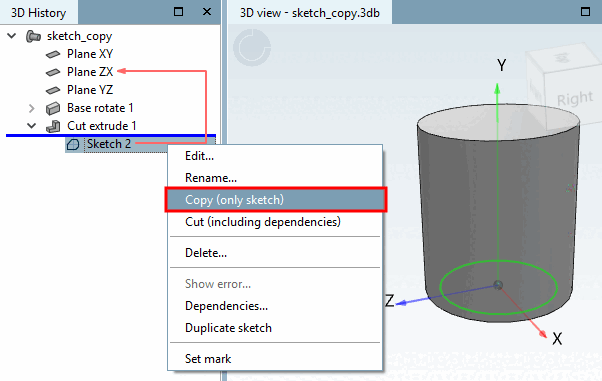This screenshot has height=381, width=602.
Task: Click the Plane YZ icon
Action: coord(53,90)
